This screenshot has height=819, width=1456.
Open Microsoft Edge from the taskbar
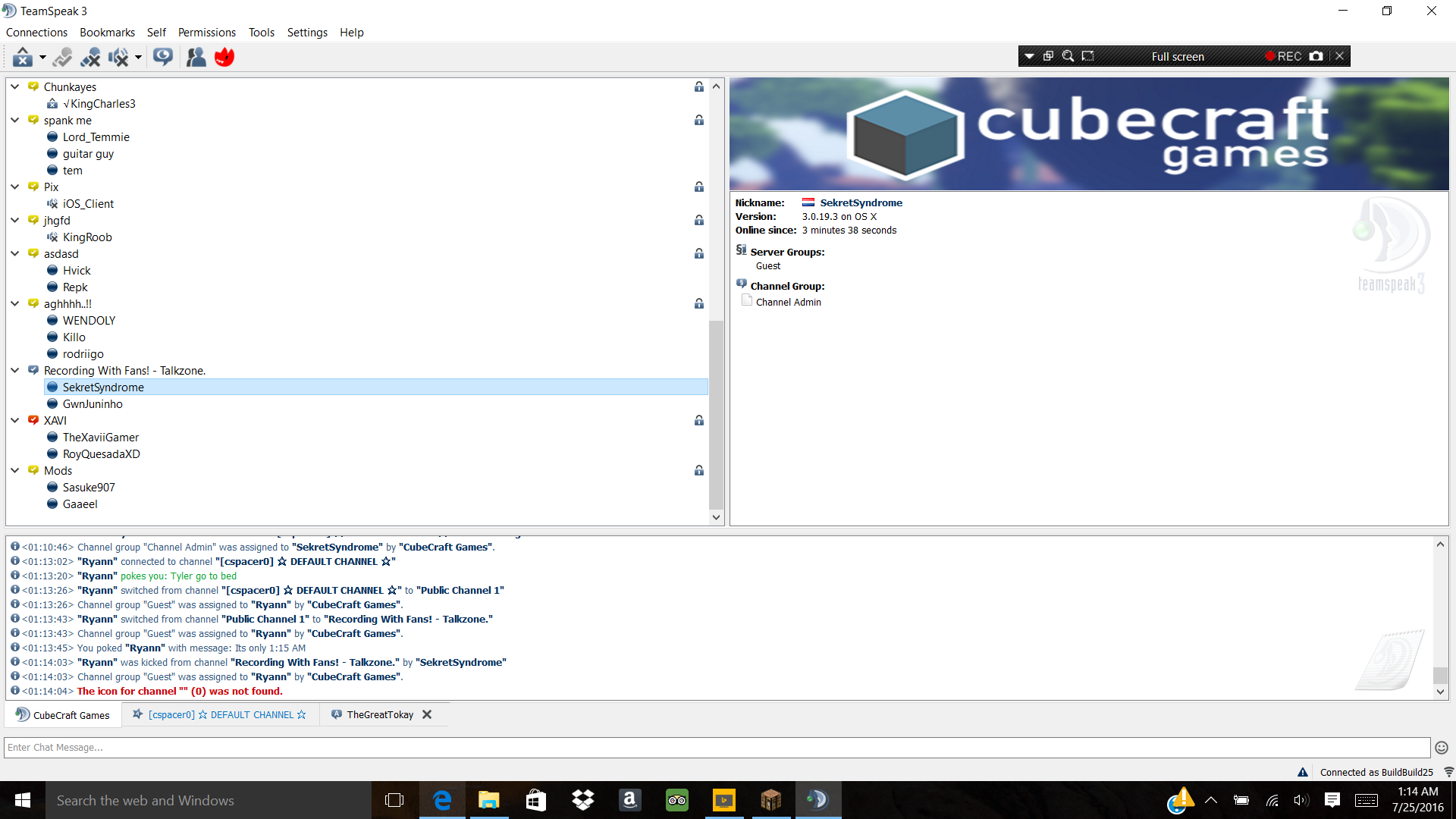point(442,800)
